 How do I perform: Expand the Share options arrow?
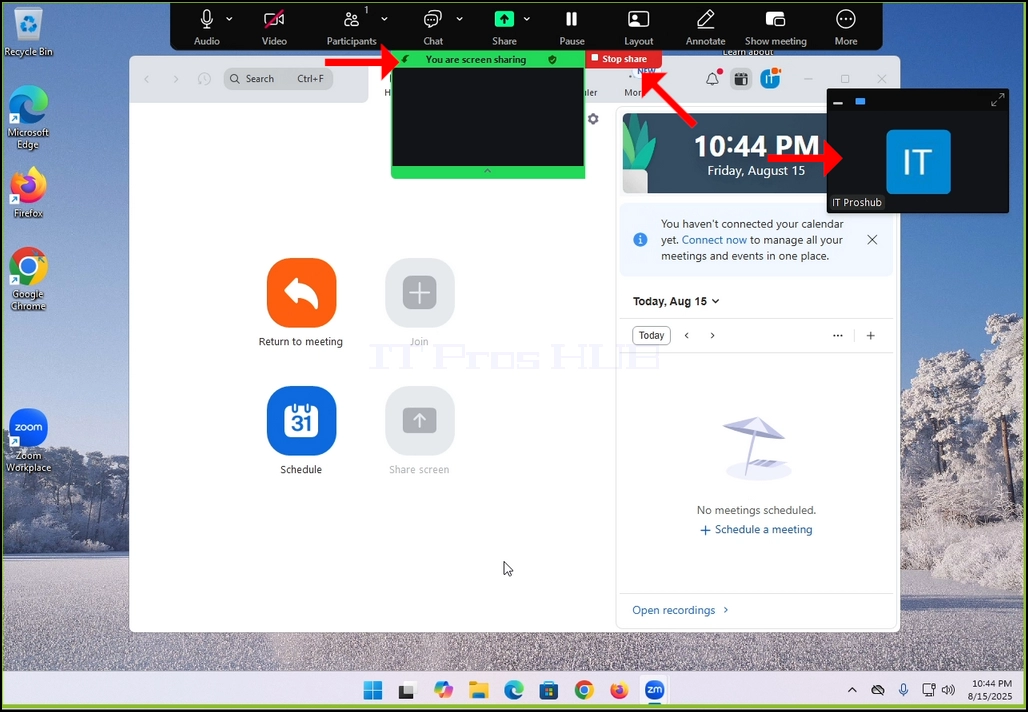527,19
